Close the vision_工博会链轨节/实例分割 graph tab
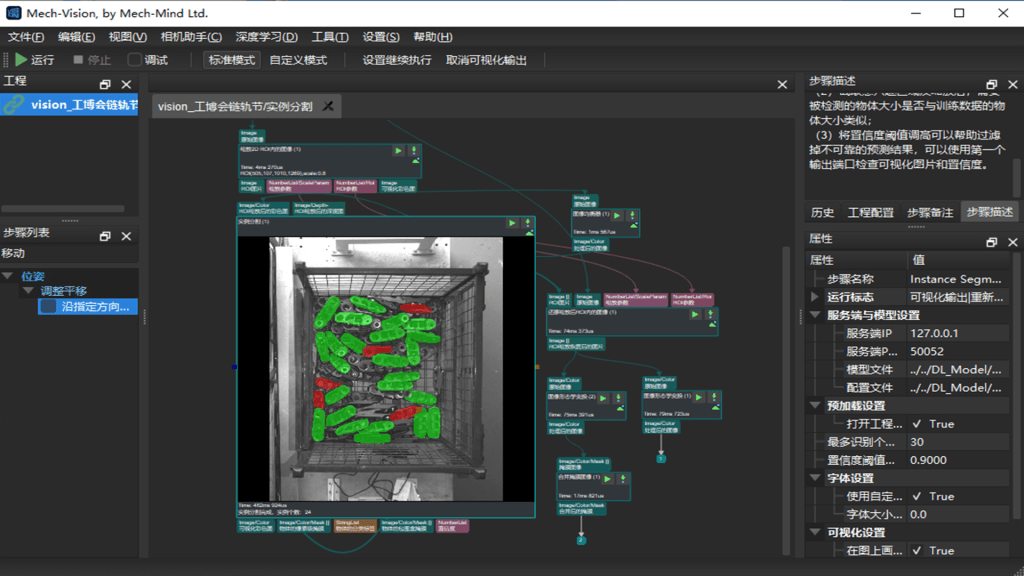1024x576 pixels. pyautogui.click(x=327, y=106)
